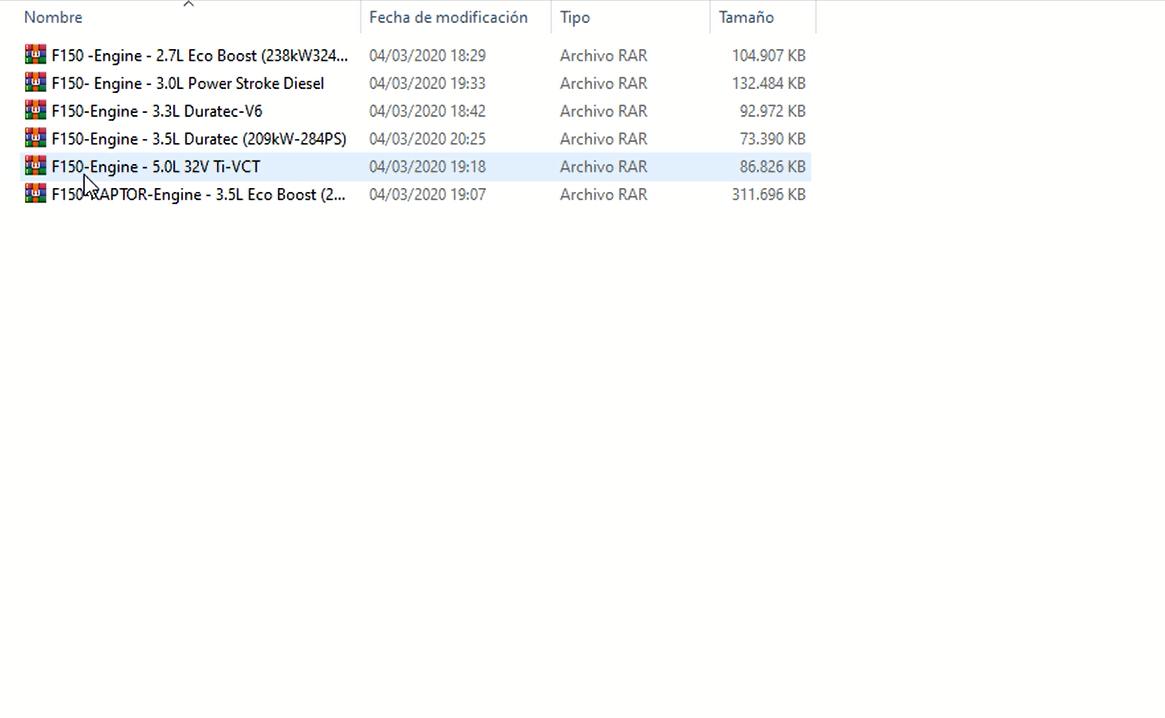Viewport: 1165px width, 718px height.
Task: Click RAR icon of F150 RAPTOR archive
Action: 35,193
